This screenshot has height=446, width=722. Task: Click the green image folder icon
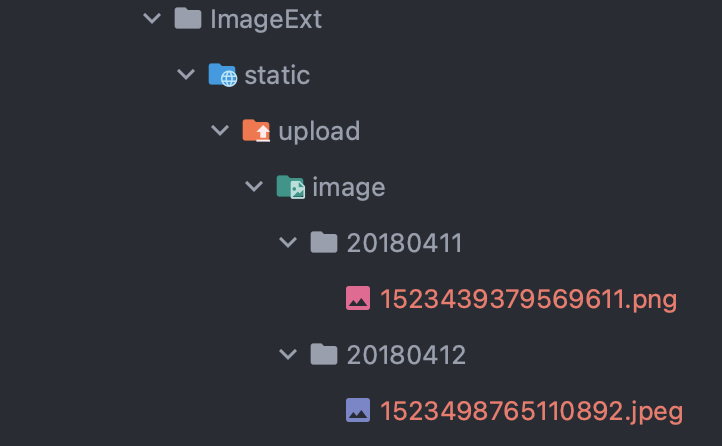pyautogui.click(x=290, y=187)
